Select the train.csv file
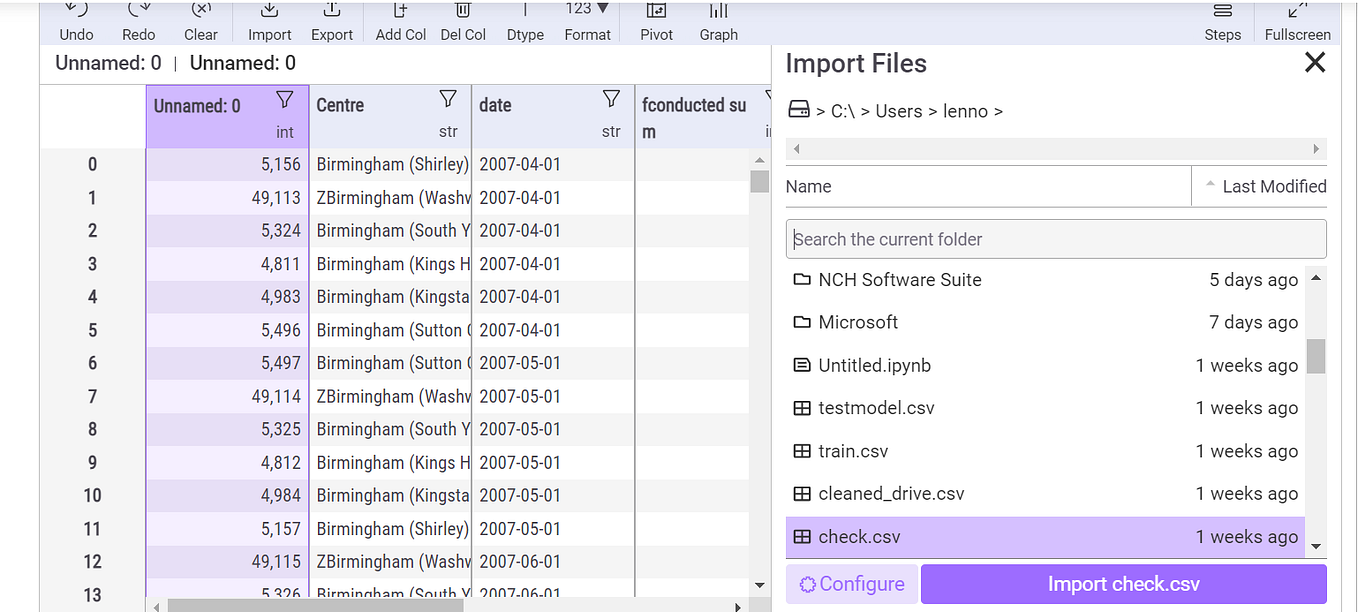Viewport: 1358px width, 612px height. click(x=853, y=451)
